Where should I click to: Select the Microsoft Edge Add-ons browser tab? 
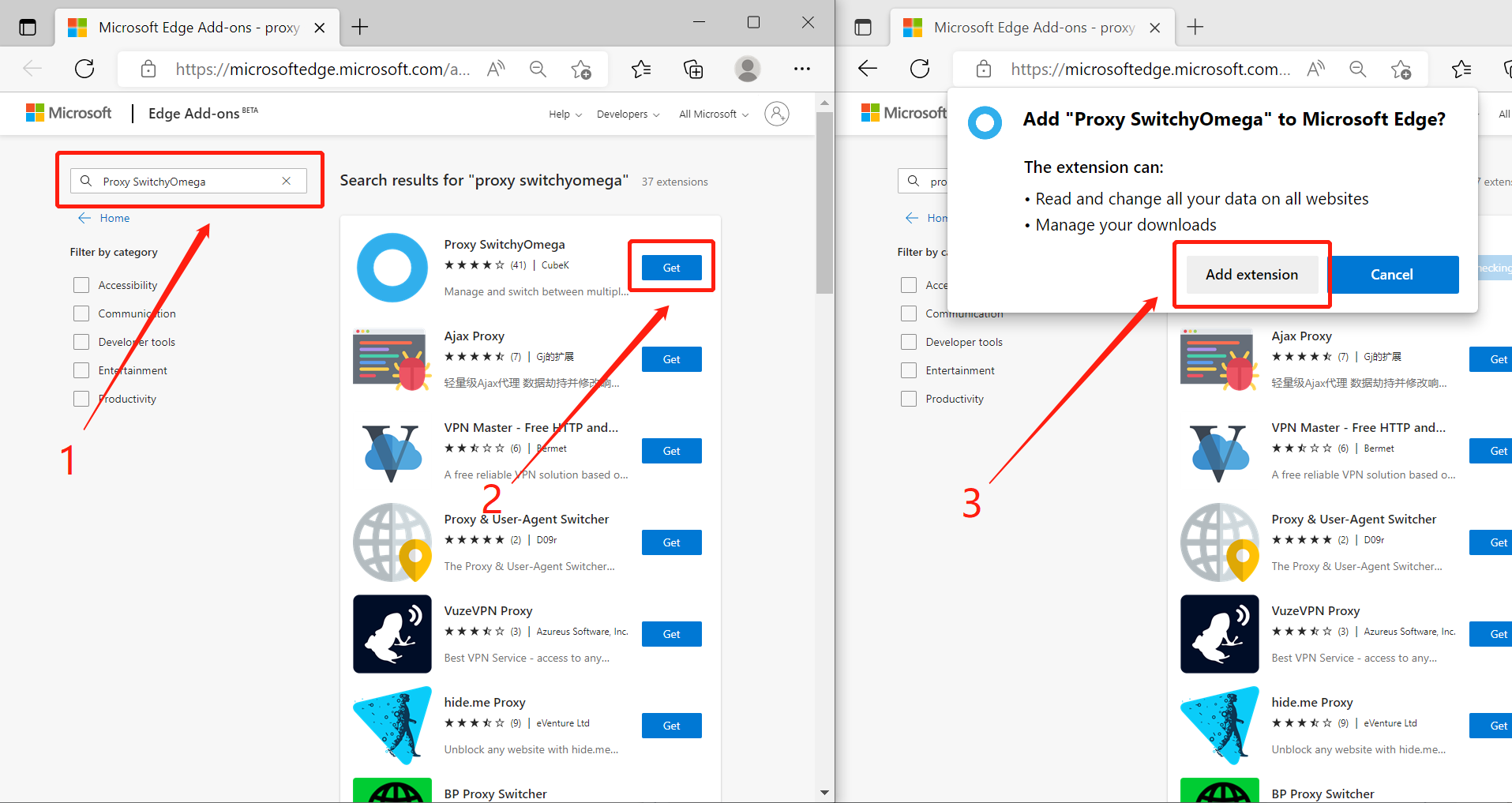[189, 26]
